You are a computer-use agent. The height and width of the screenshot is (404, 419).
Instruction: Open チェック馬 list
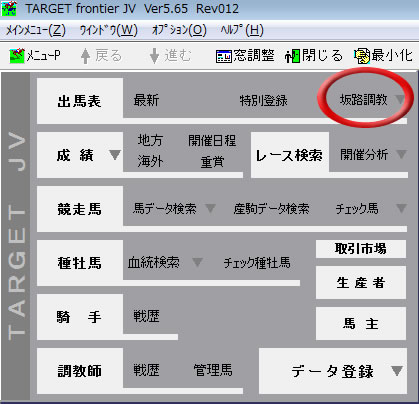pyautogui.click(x=357, y=209)
